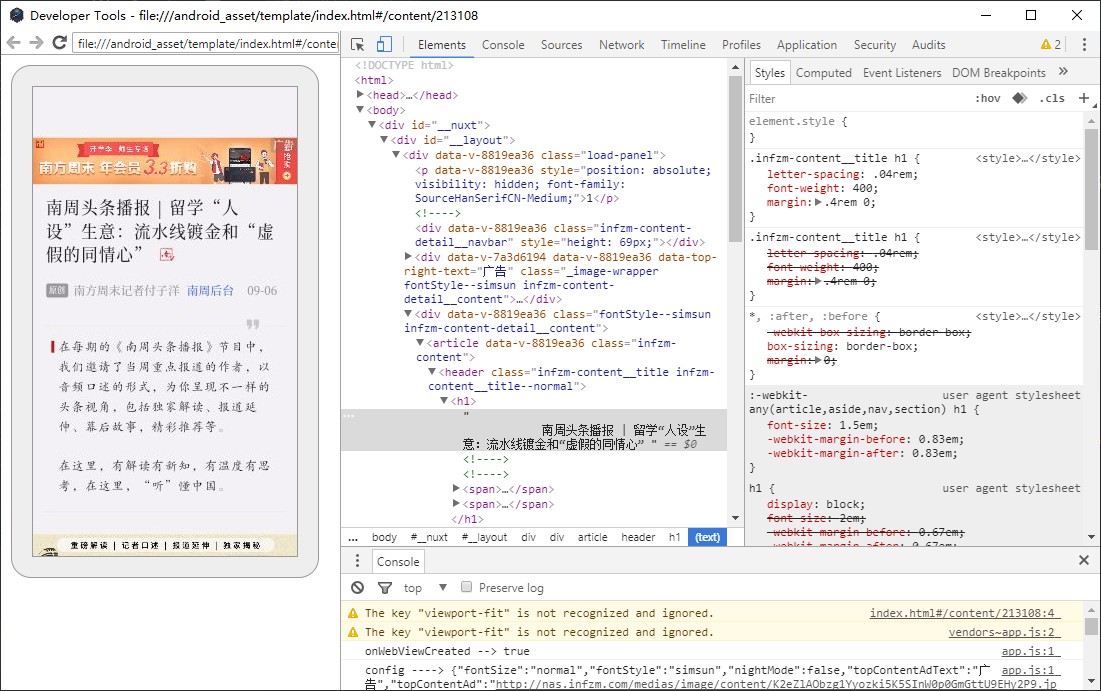Open the Console panel tab
1101x691 pixels.
503,44
